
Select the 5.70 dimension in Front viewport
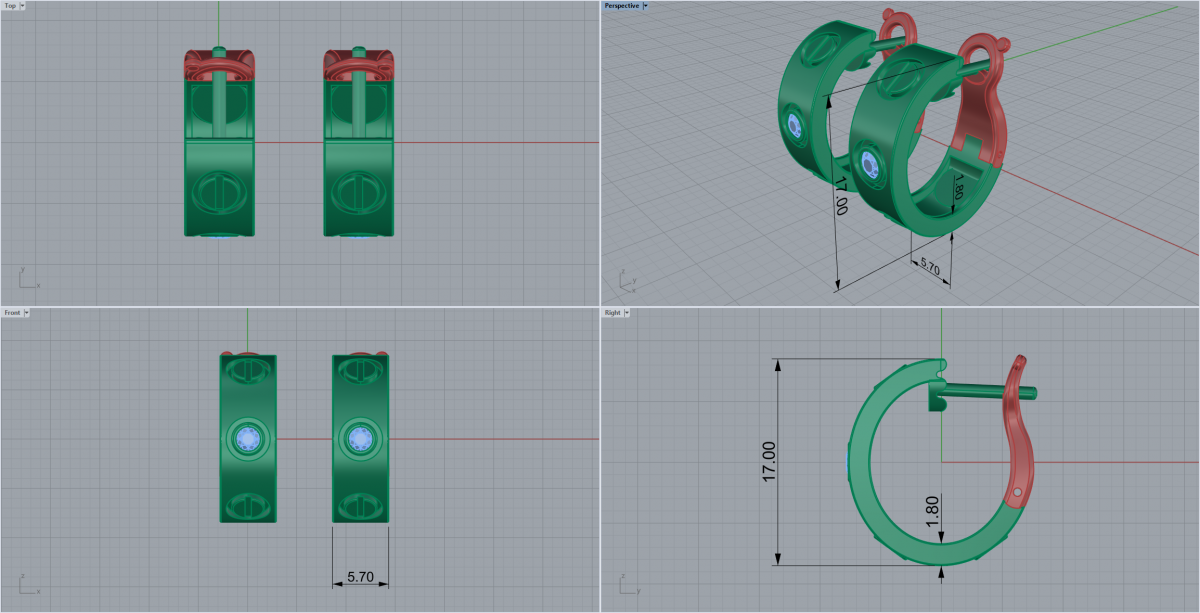360,577
